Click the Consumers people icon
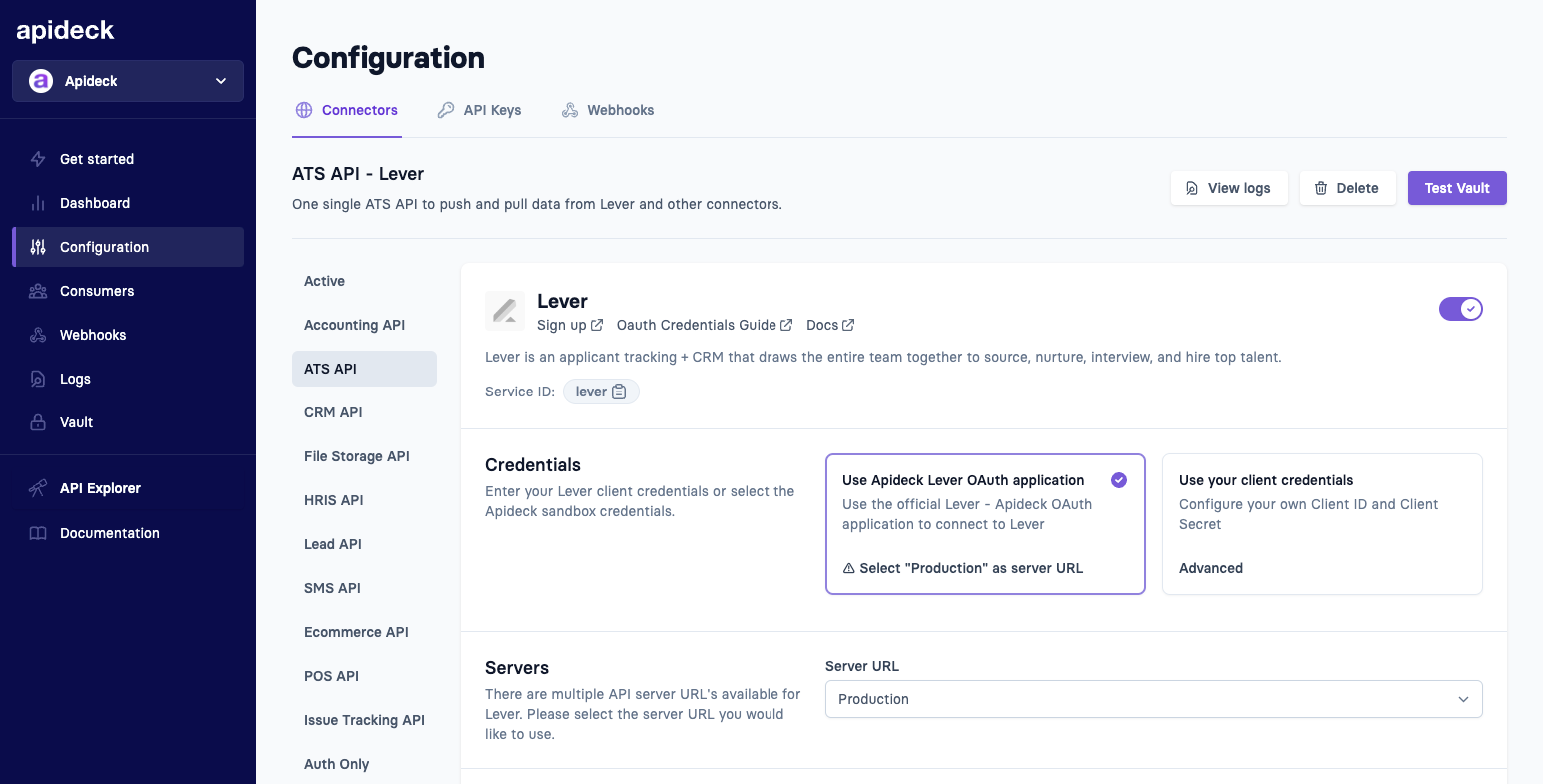1543x784 pixels. point(38,291)
